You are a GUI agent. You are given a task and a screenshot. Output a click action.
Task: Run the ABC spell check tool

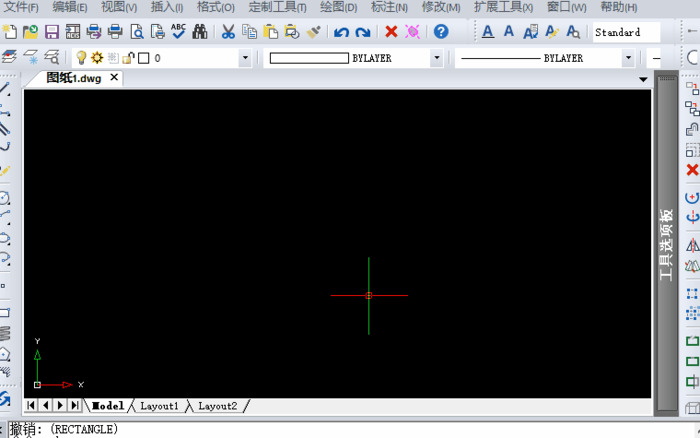click(x=178, y=32)
